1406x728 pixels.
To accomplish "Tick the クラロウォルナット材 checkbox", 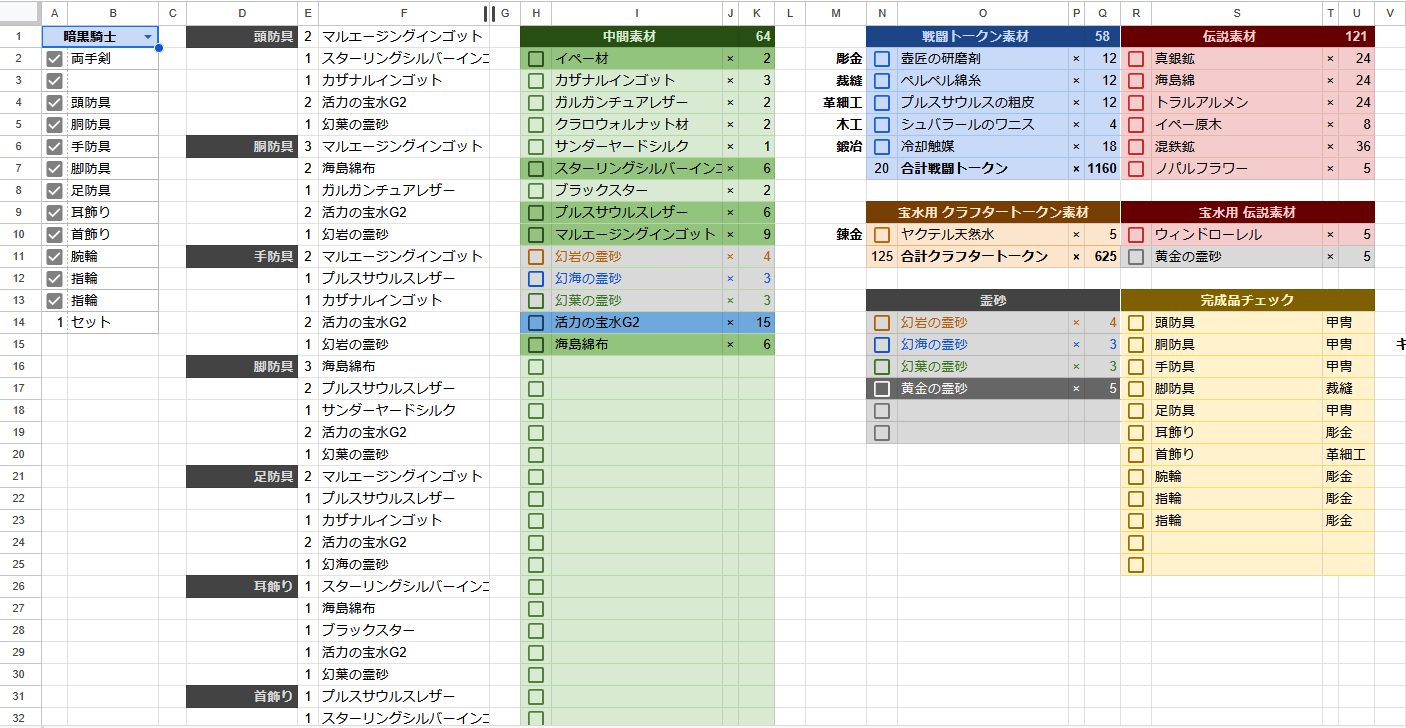I will (x=536, y=125).
